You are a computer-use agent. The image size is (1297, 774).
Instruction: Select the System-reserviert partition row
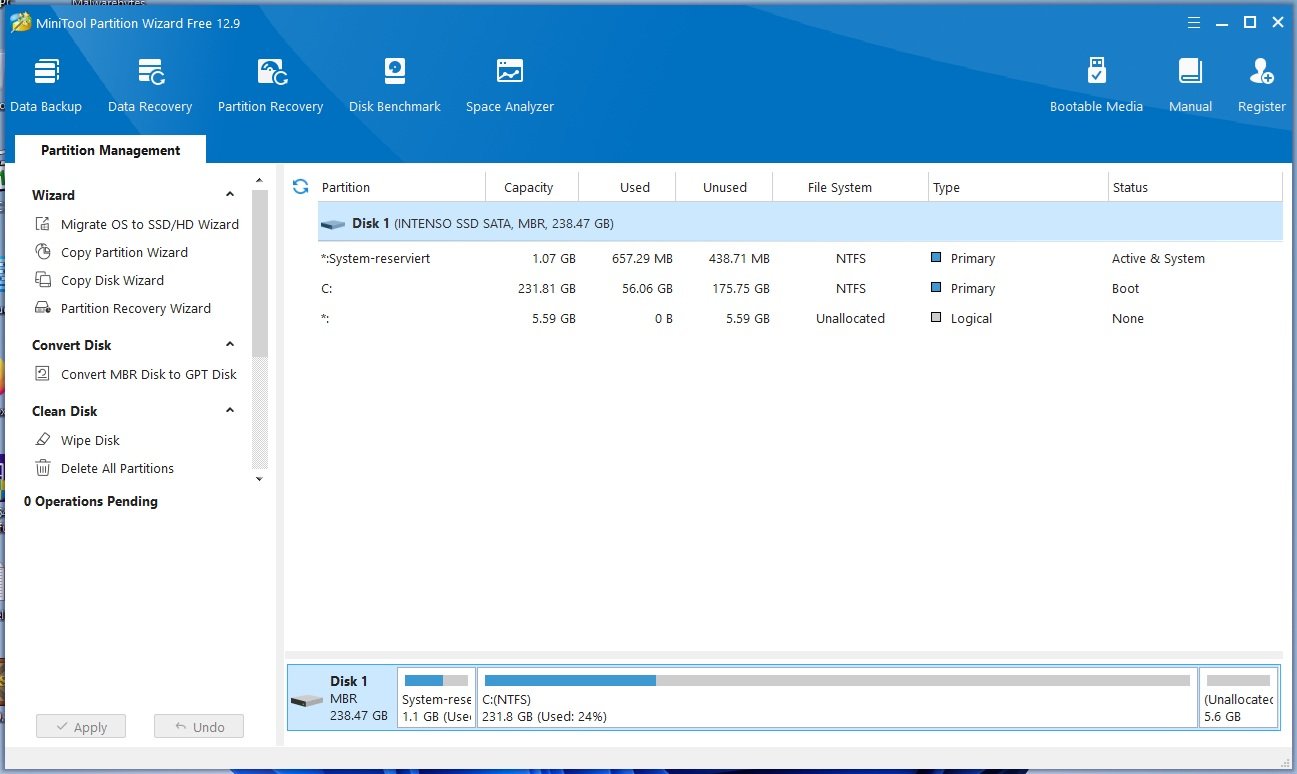coord(800,258)
